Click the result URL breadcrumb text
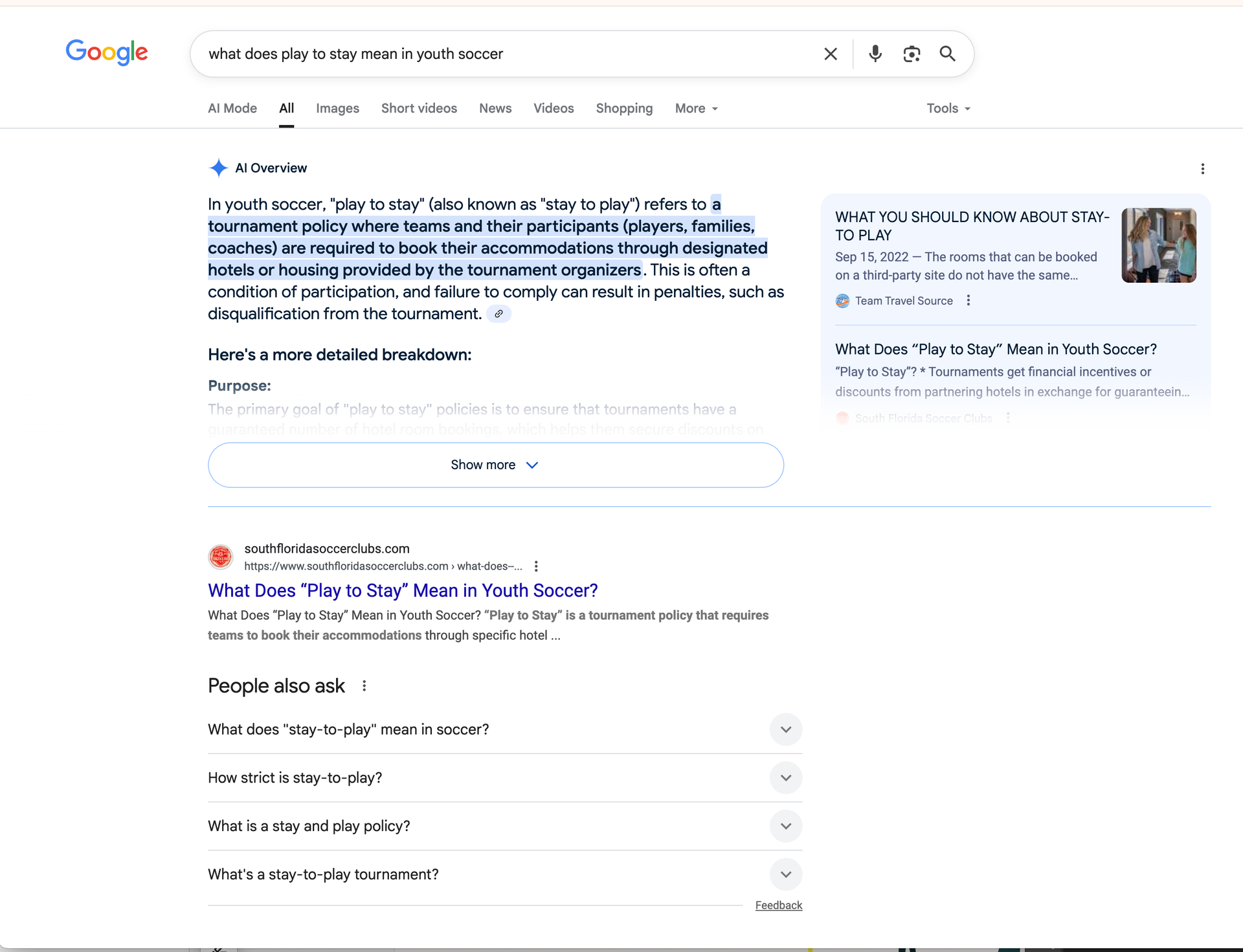This screenshot has width=1243, height=952. pos(383,566)
